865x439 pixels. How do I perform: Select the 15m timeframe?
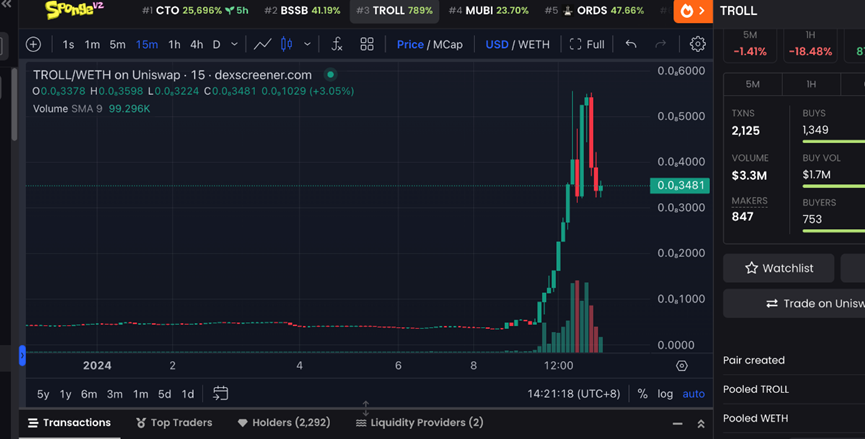(x=147, y=44)
